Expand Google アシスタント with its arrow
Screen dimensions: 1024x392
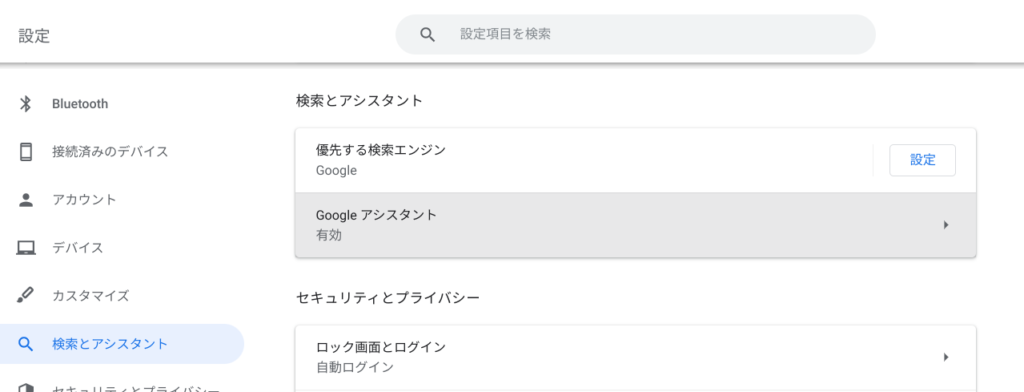[946, 225]
